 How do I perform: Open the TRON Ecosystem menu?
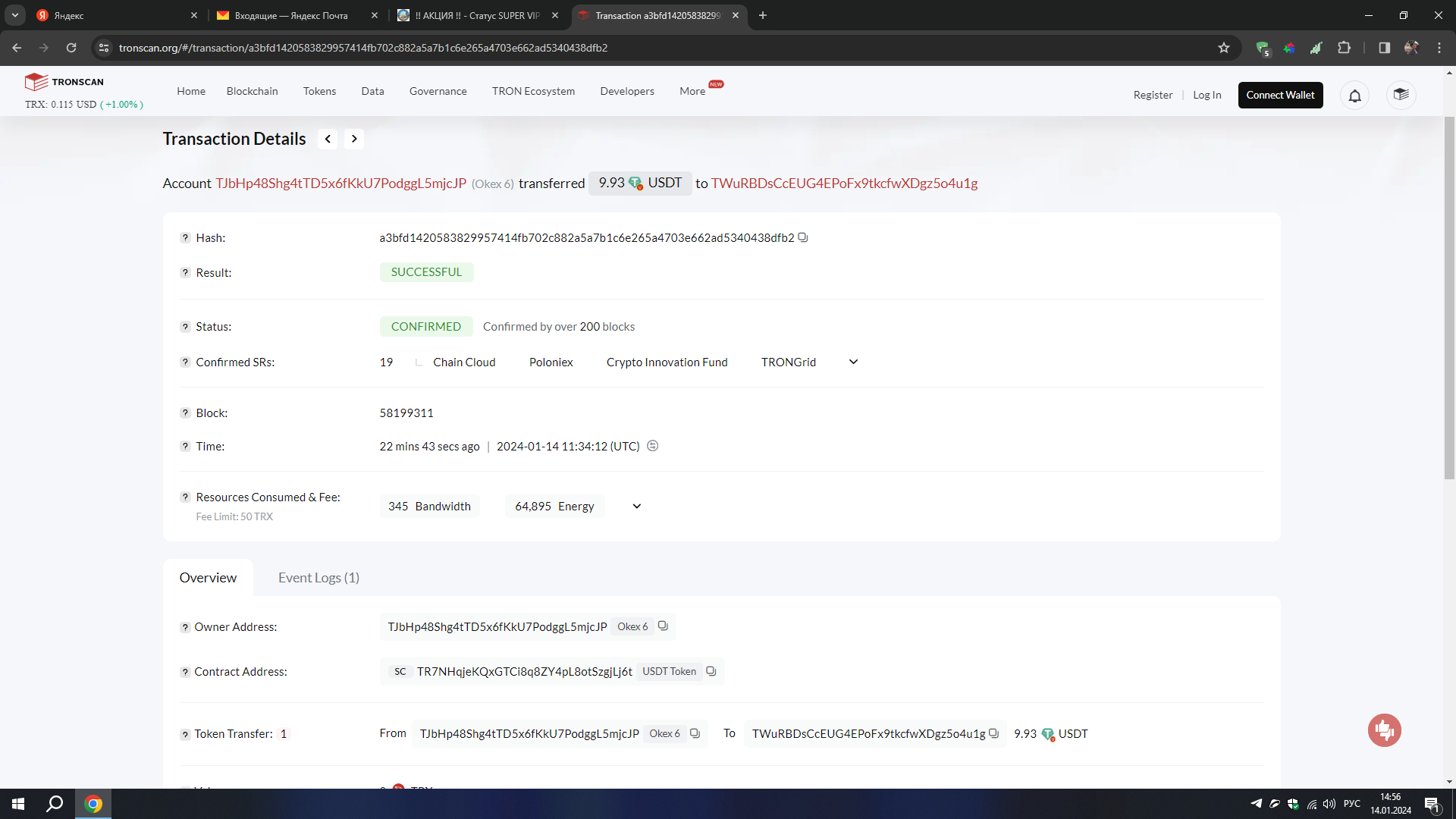[533, 91]
